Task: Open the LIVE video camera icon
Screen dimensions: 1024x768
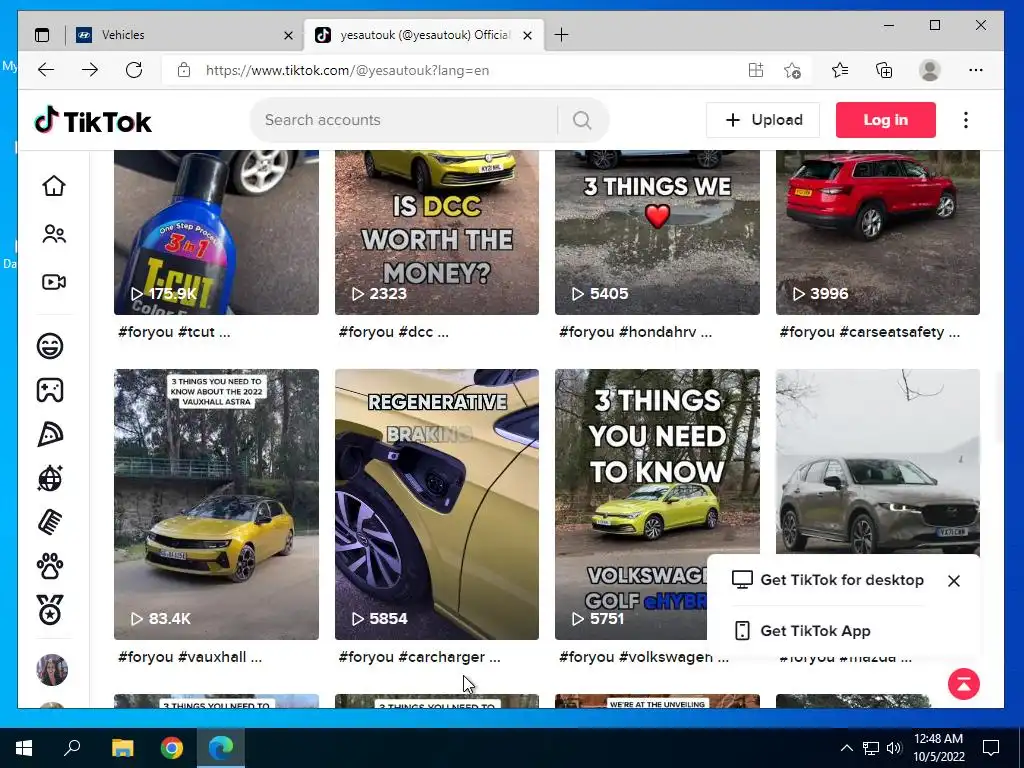Action: point(54,282)
